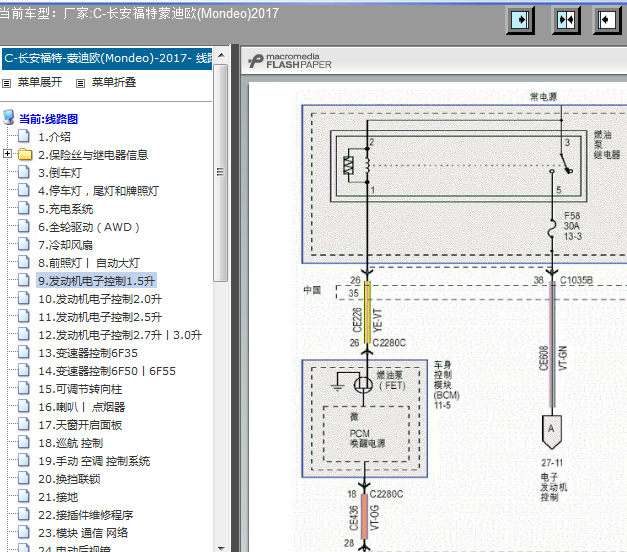This screenshot has width=627, height=552.
Task: Select 9.发动机电子控制1.5升 entry
Action: click(x=96, y=281)
